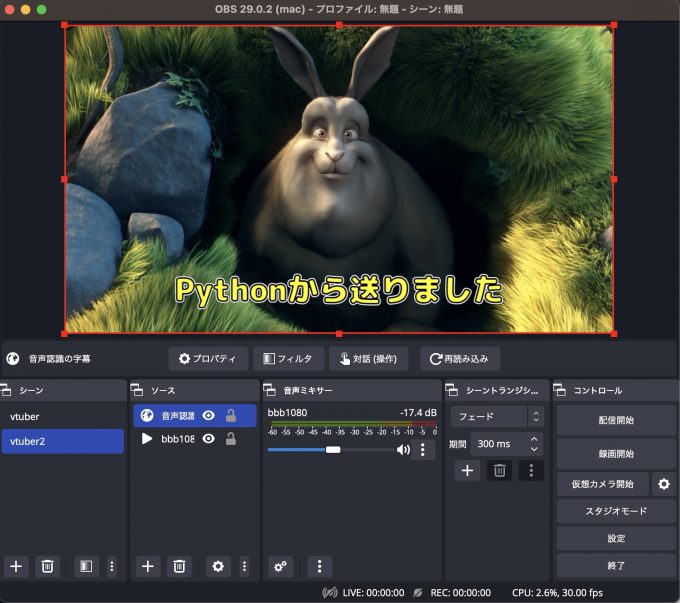
Task: Open Scenes panel three-dot menu
Action: [x=112, y=566]
